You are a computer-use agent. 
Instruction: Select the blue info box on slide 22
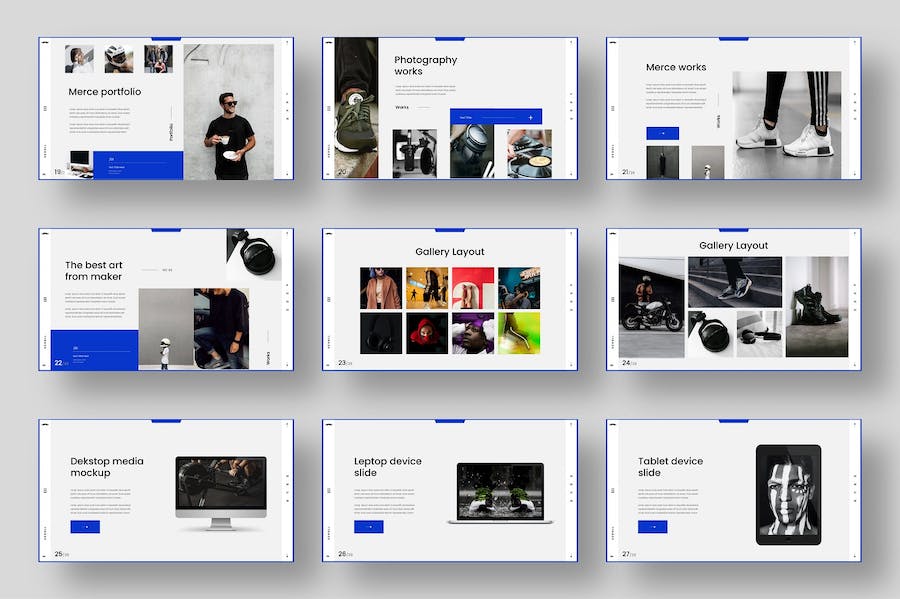tap(94, 350)
